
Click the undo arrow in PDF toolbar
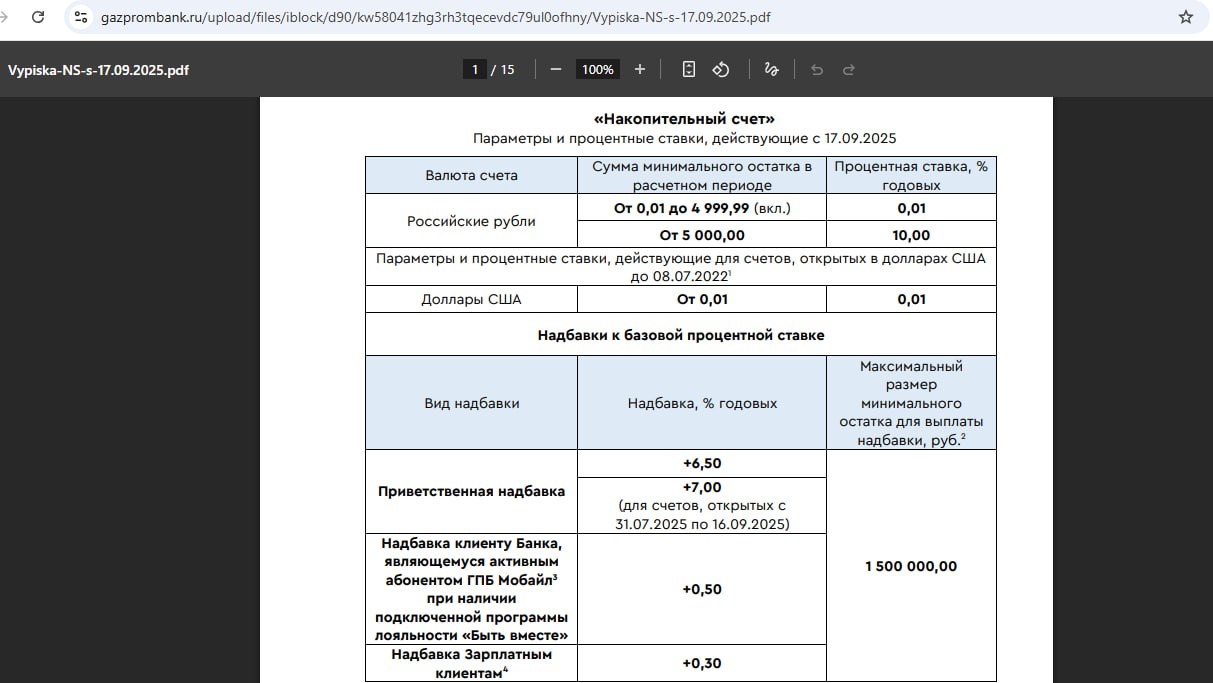click(x=817, y=69)
